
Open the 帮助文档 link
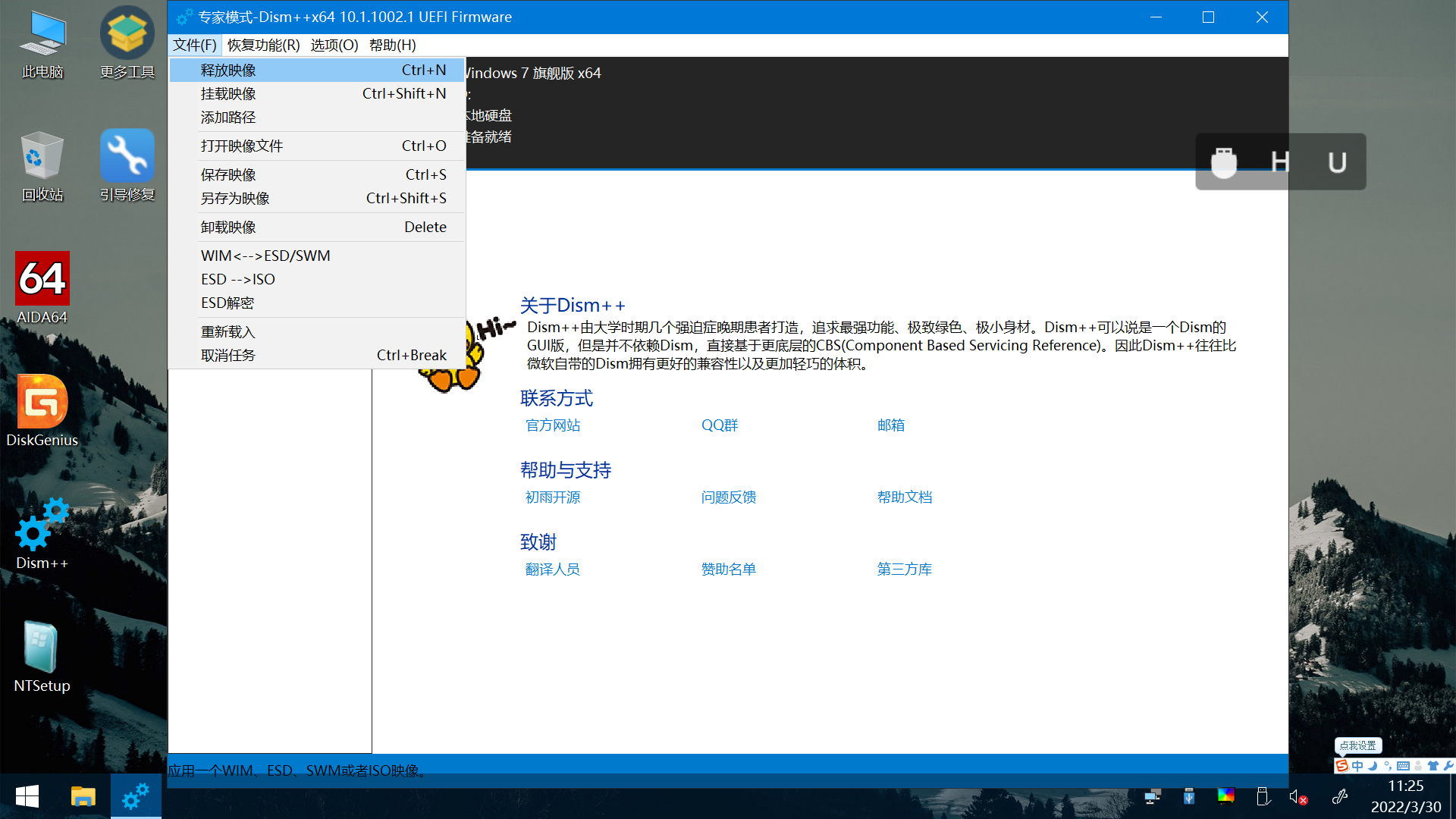pyautogui.click(x=904, y=497)
